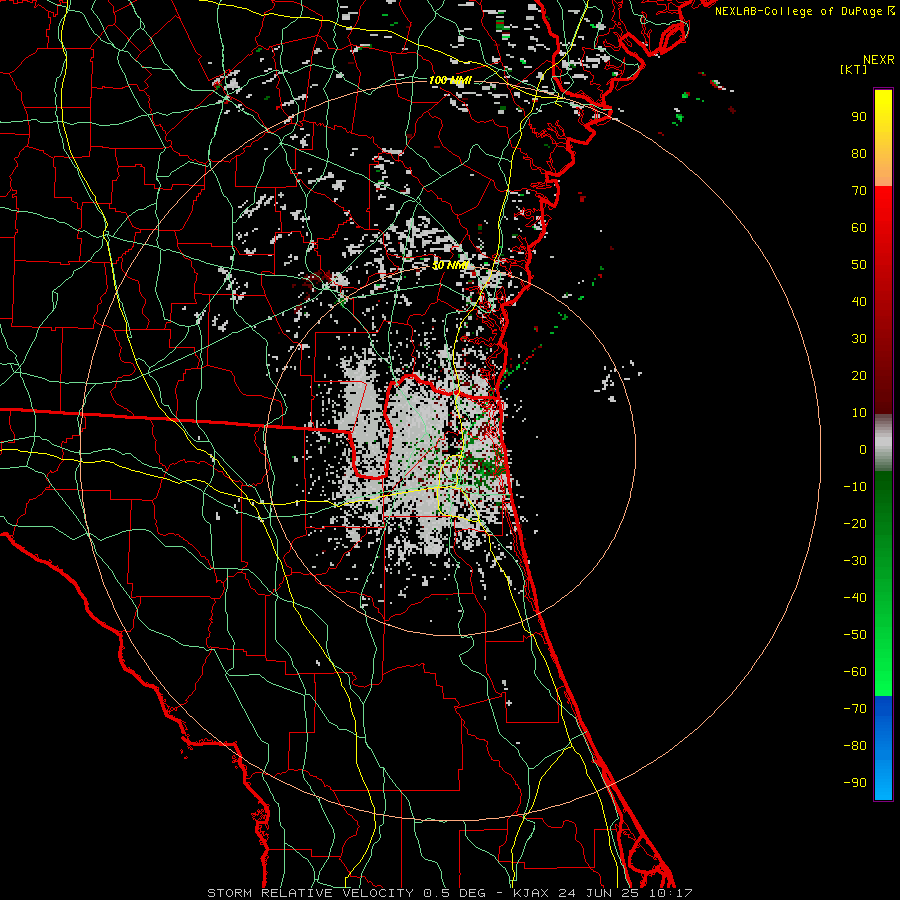Click the 70 value on the velocity scale

coord(859,191)
